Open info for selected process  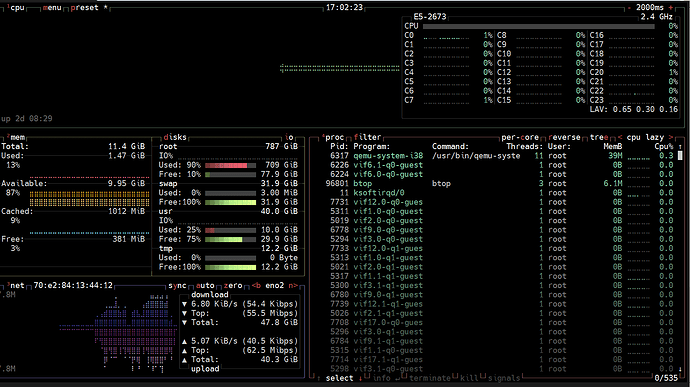(x=381, y=378)
